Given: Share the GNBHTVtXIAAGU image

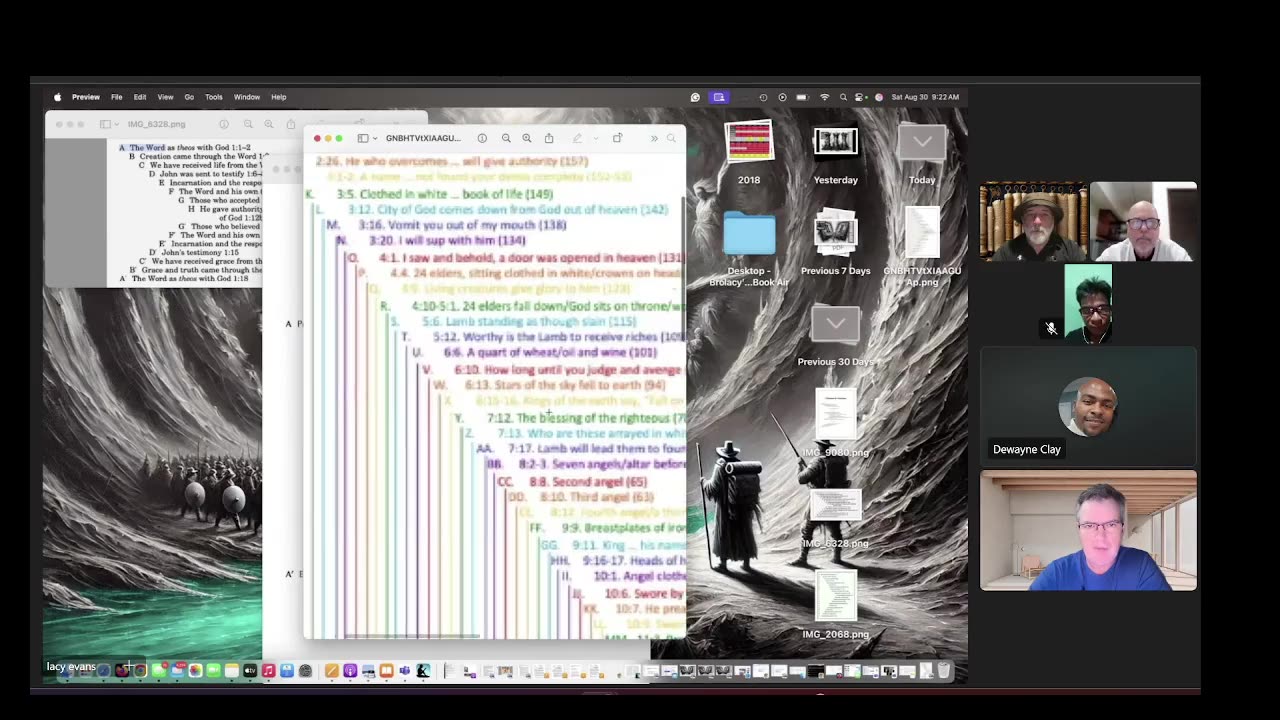Looking at the screenshot, I should coord(549,138).
